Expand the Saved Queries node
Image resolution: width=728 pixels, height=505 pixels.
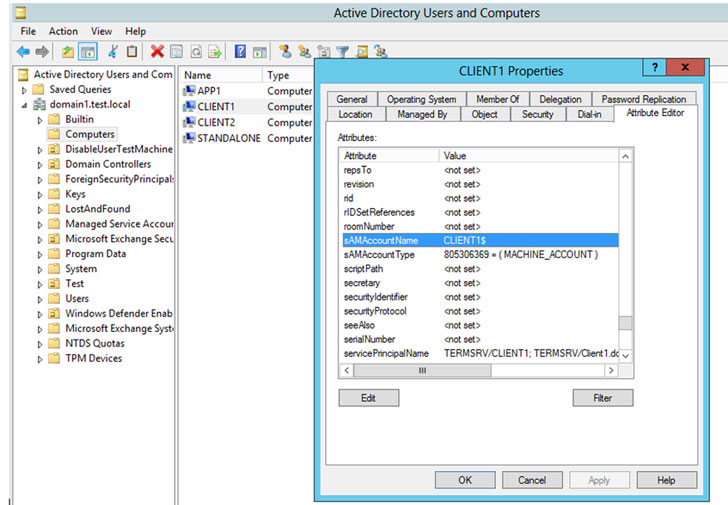click(25, 89)
